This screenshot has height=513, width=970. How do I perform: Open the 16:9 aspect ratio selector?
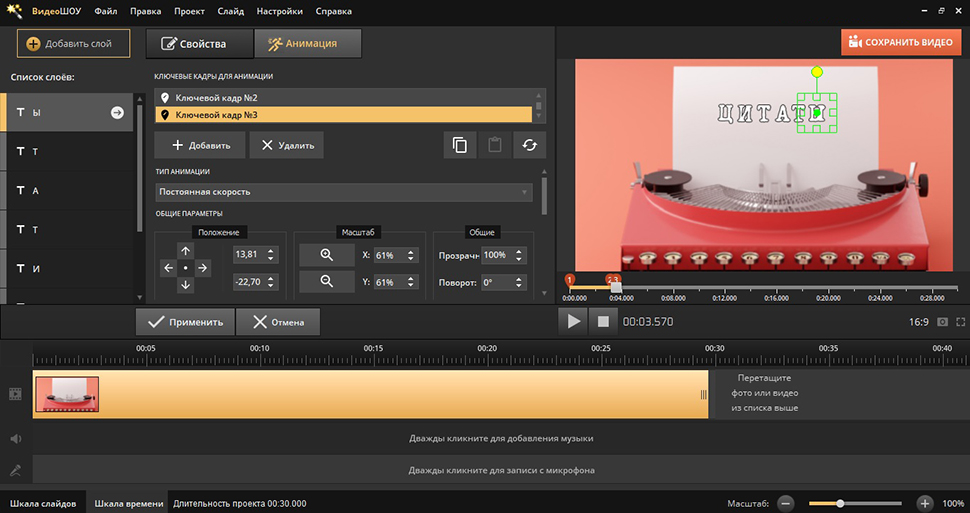pos(918,322)
